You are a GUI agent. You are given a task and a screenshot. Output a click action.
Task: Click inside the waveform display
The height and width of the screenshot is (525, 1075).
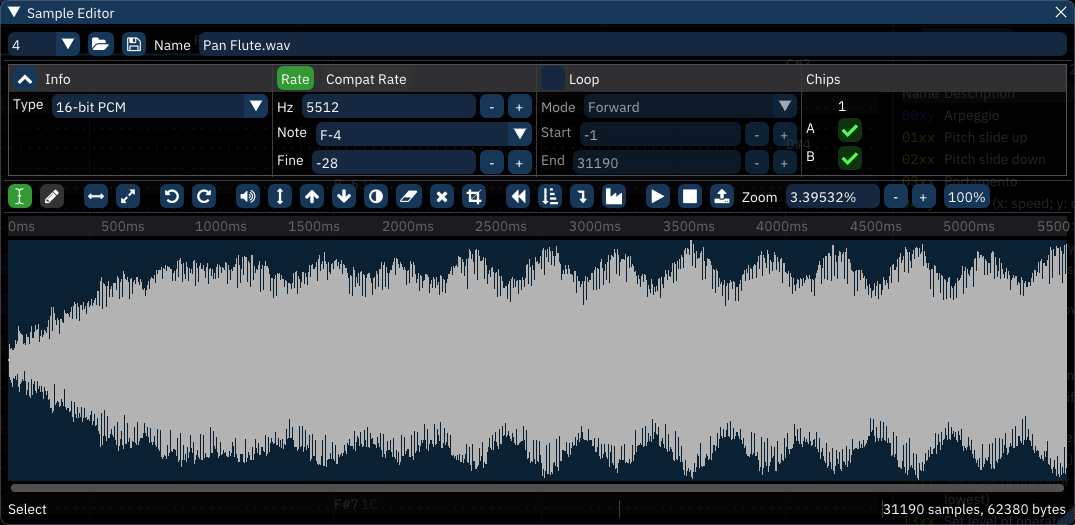click(538, 360)
